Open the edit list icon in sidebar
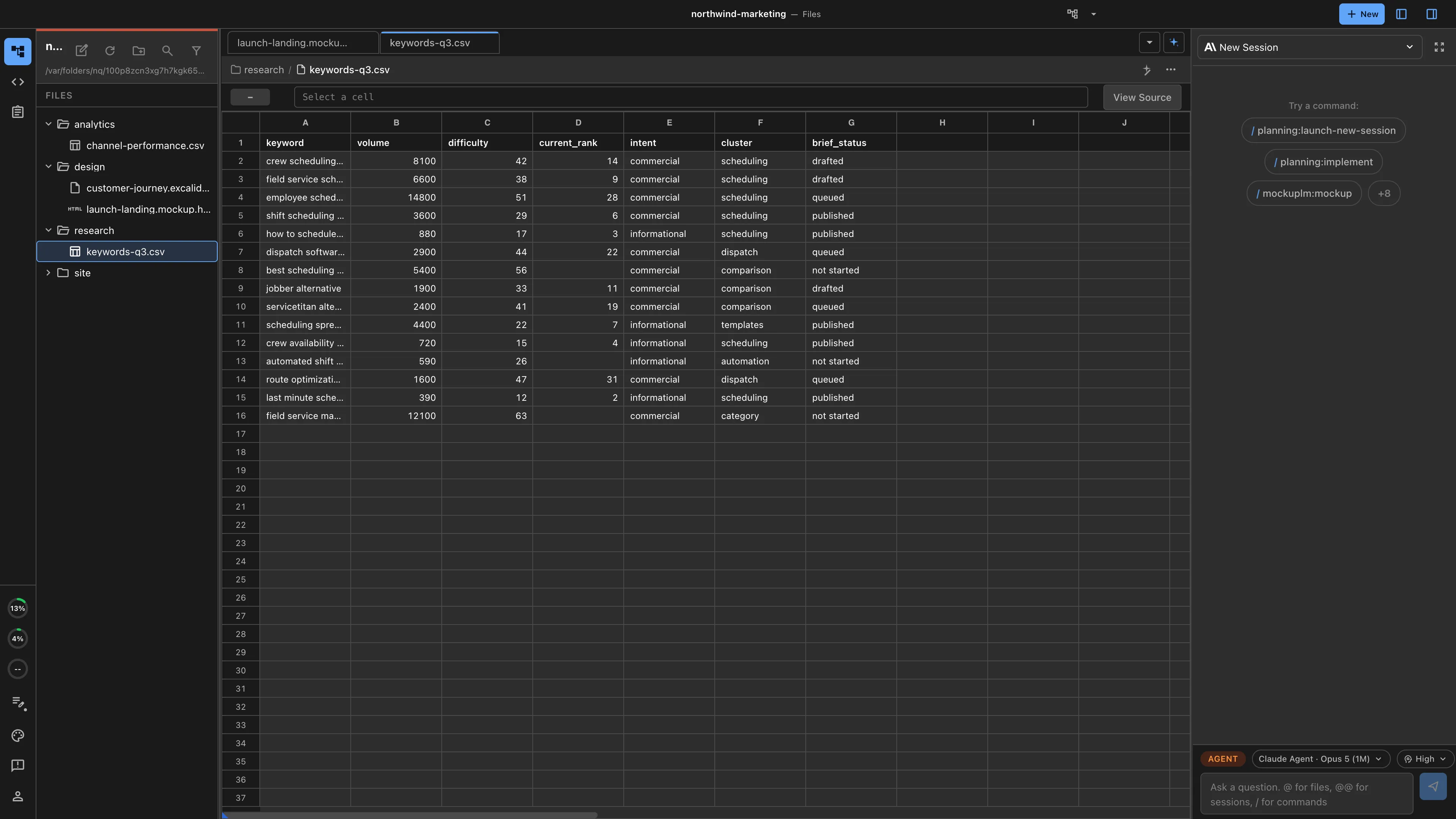 pos(19,703)
